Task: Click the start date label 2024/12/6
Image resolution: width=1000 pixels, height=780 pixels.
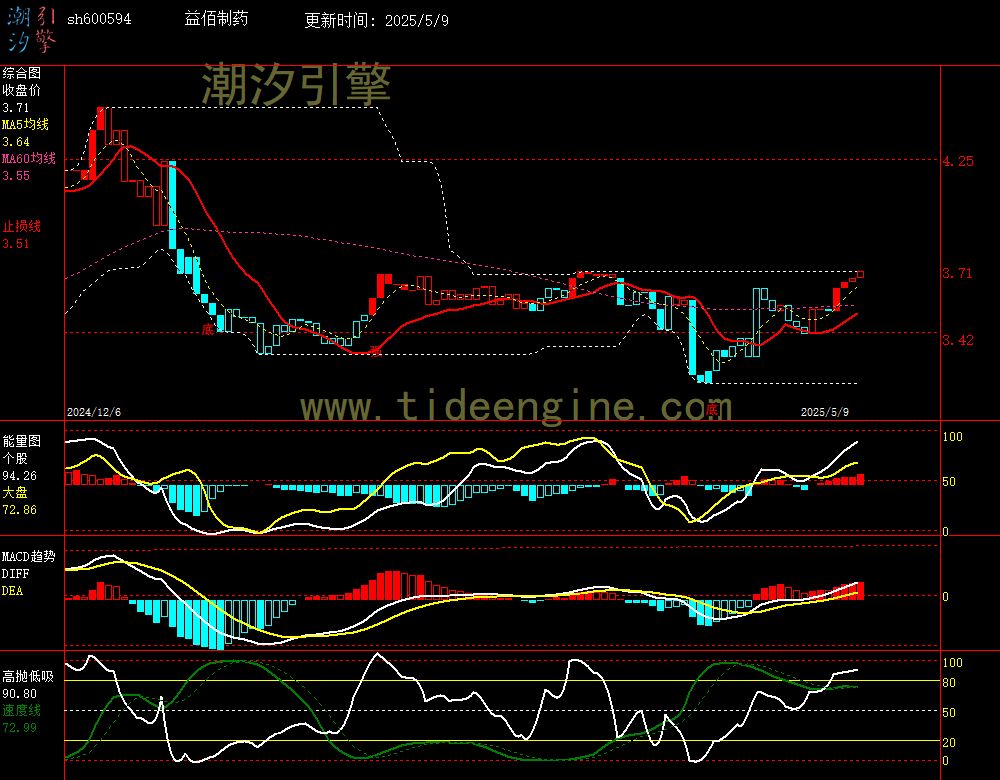Action: coord(94,412)
